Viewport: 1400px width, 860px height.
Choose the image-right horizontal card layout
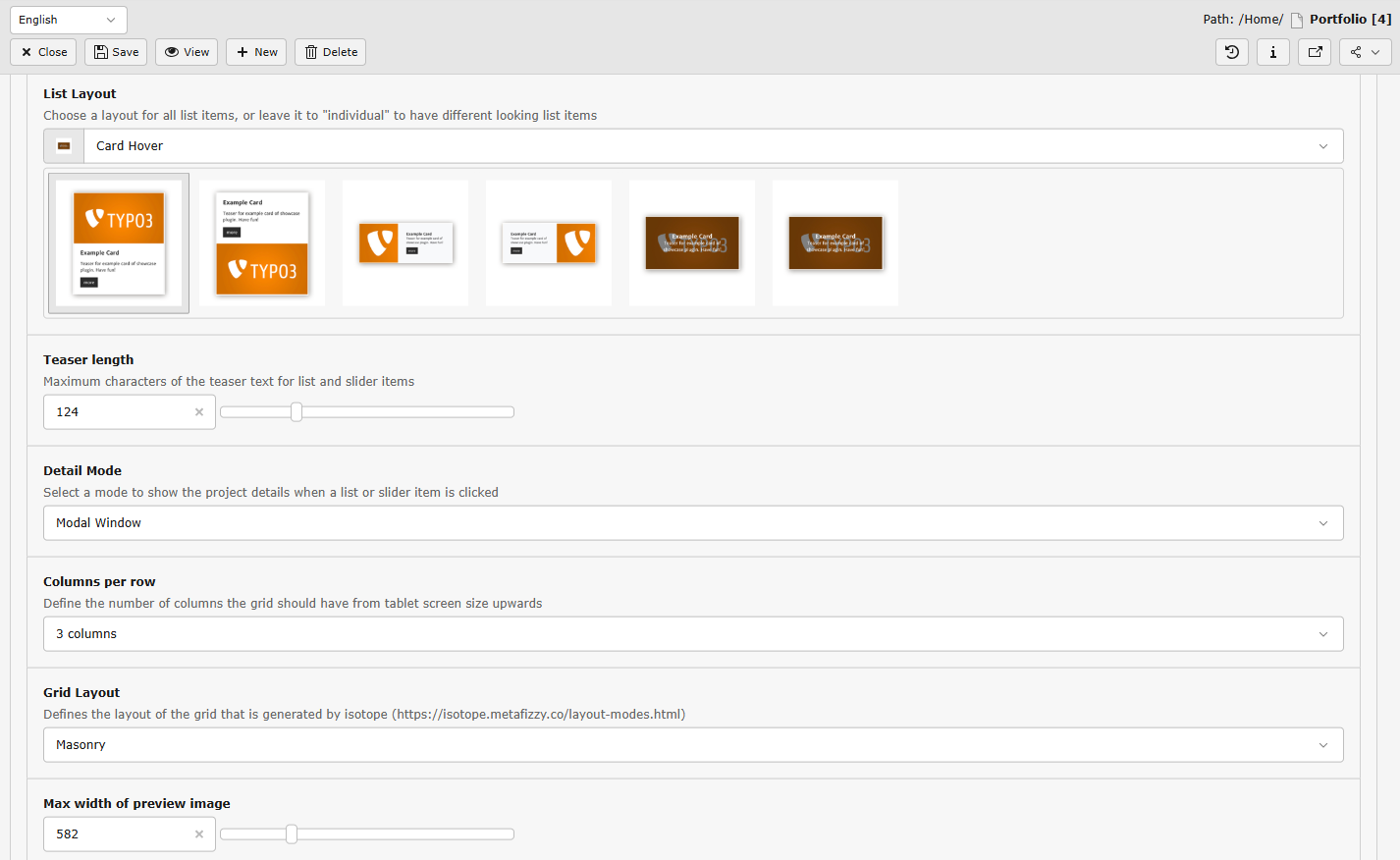point(549,243)
